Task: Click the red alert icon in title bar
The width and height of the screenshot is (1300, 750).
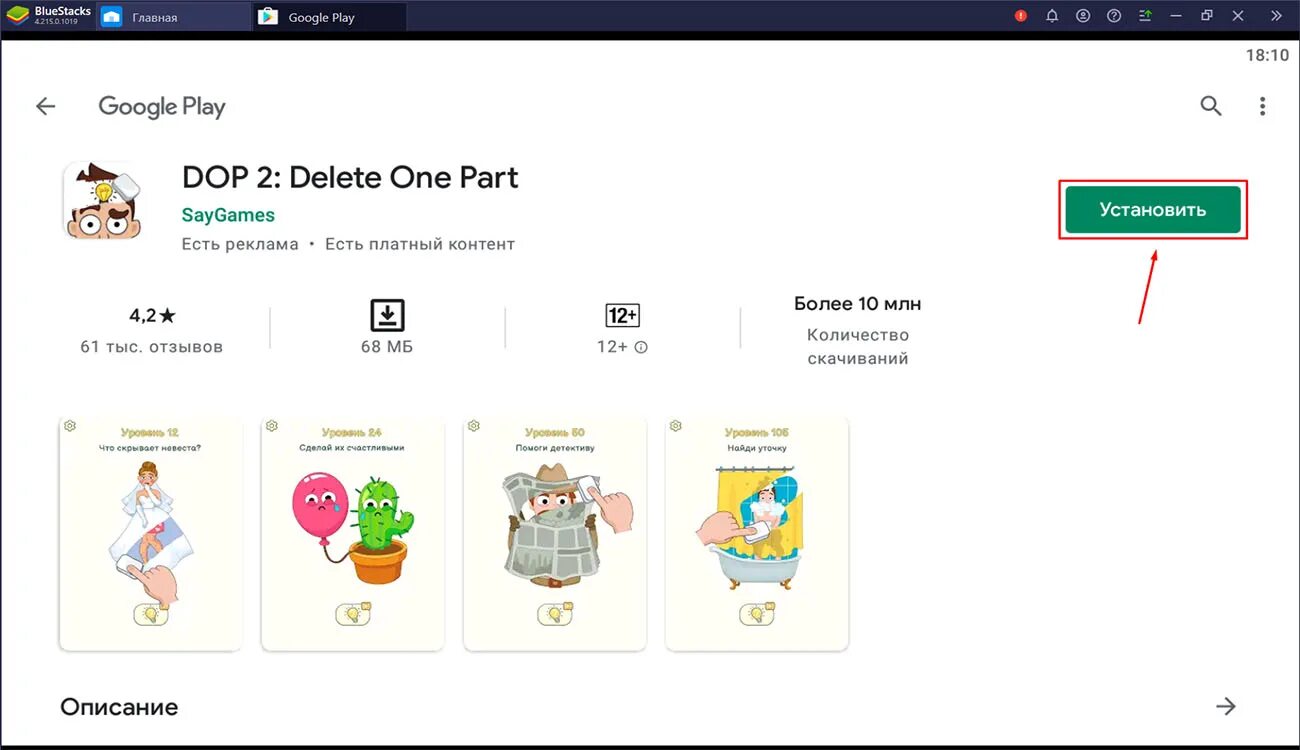Action: click(x=1021, y=16)
